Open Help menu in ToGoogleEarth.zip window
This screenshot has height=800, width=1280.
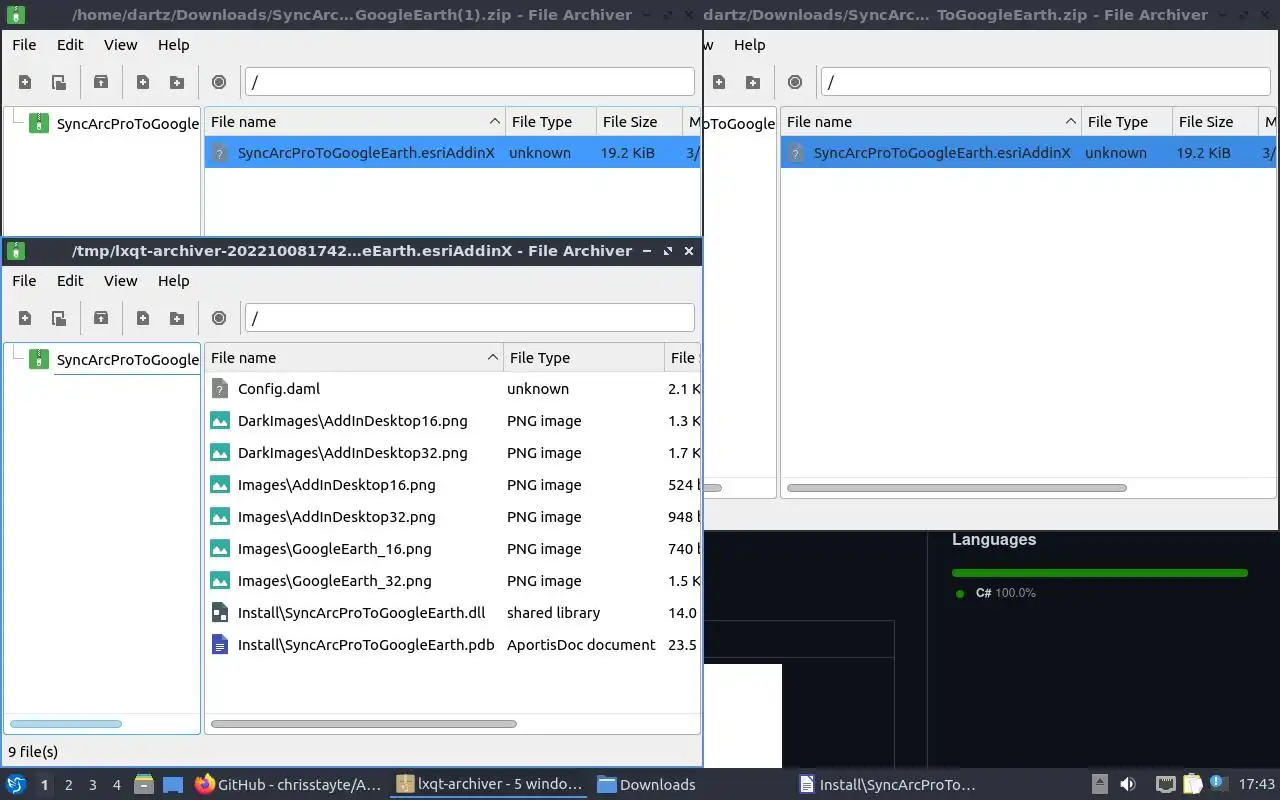[x=749, y=45]
